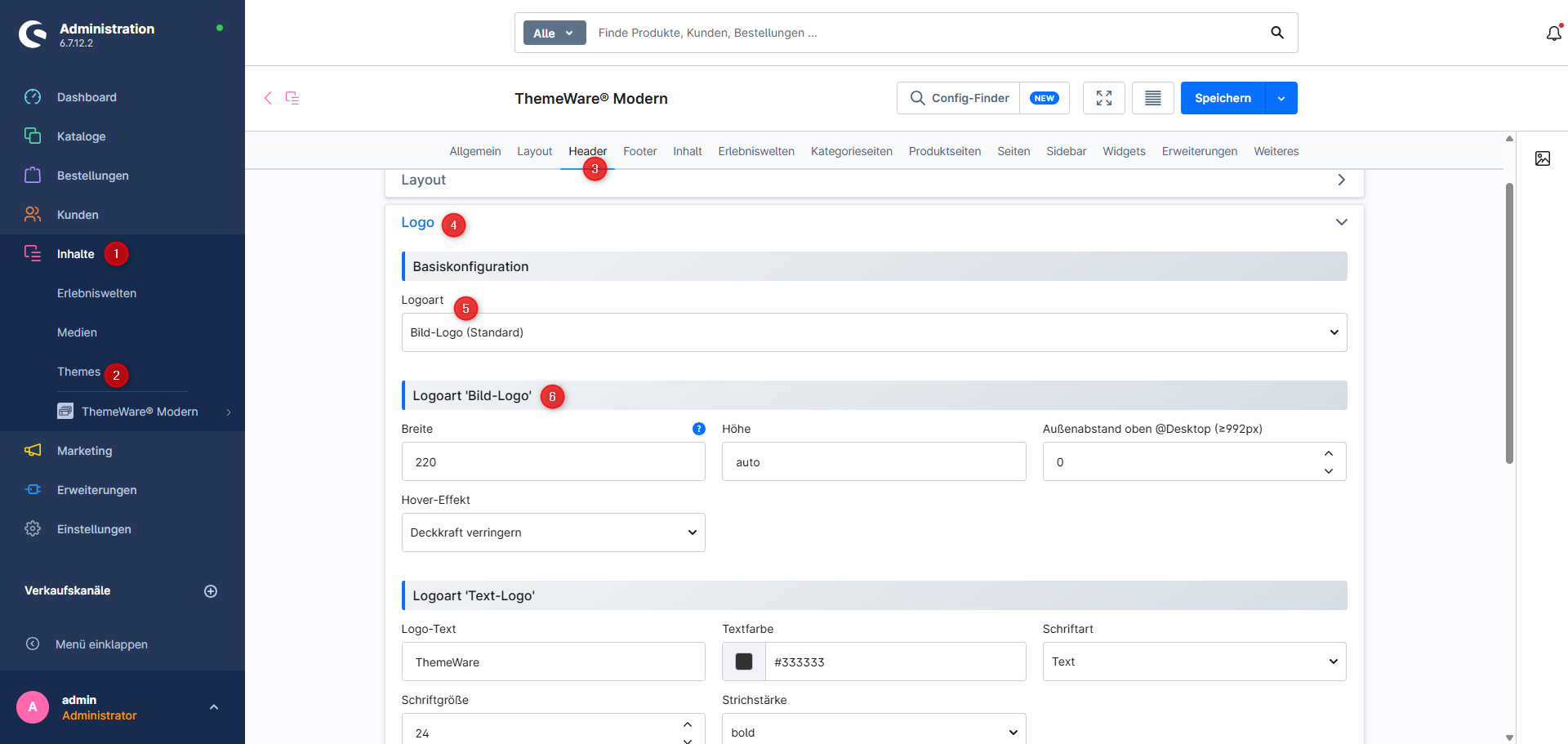Screen dimensions: 1568x744
Task: Add a sales channel with plus icon
Action: [211, 591]
